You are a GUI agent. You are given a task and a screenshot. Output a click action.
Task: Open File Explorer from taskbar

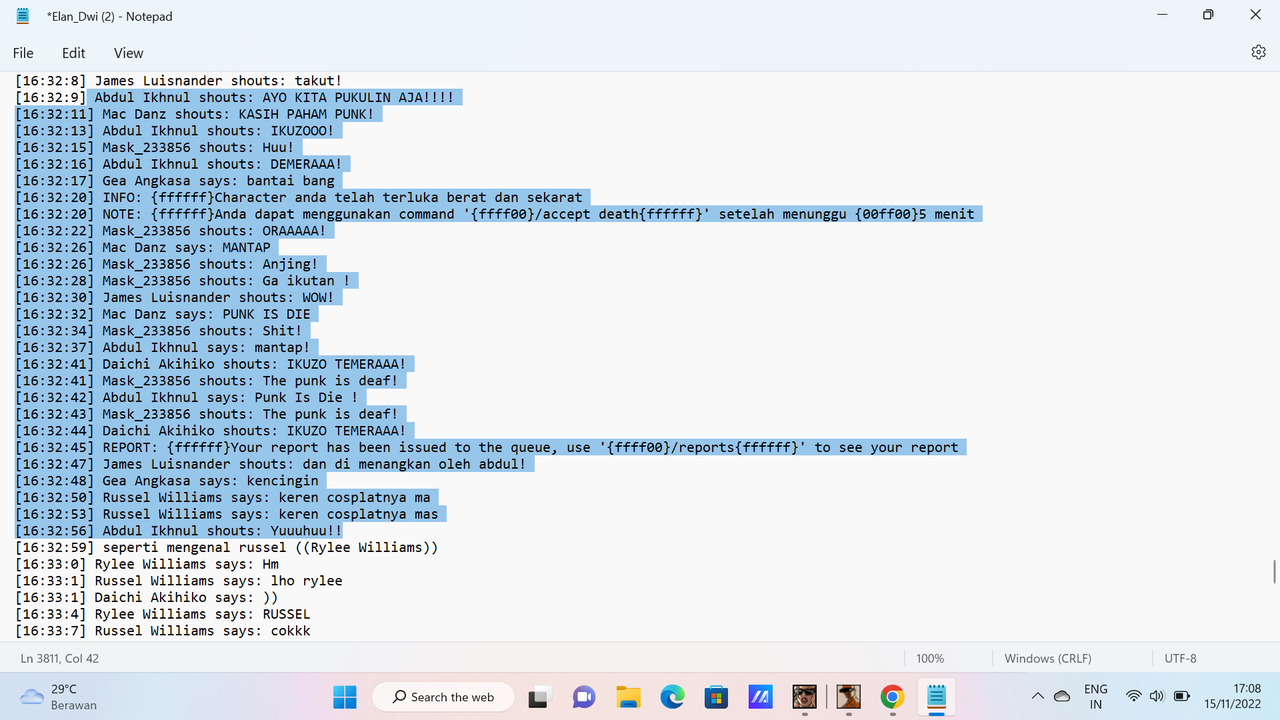(628, 697)
